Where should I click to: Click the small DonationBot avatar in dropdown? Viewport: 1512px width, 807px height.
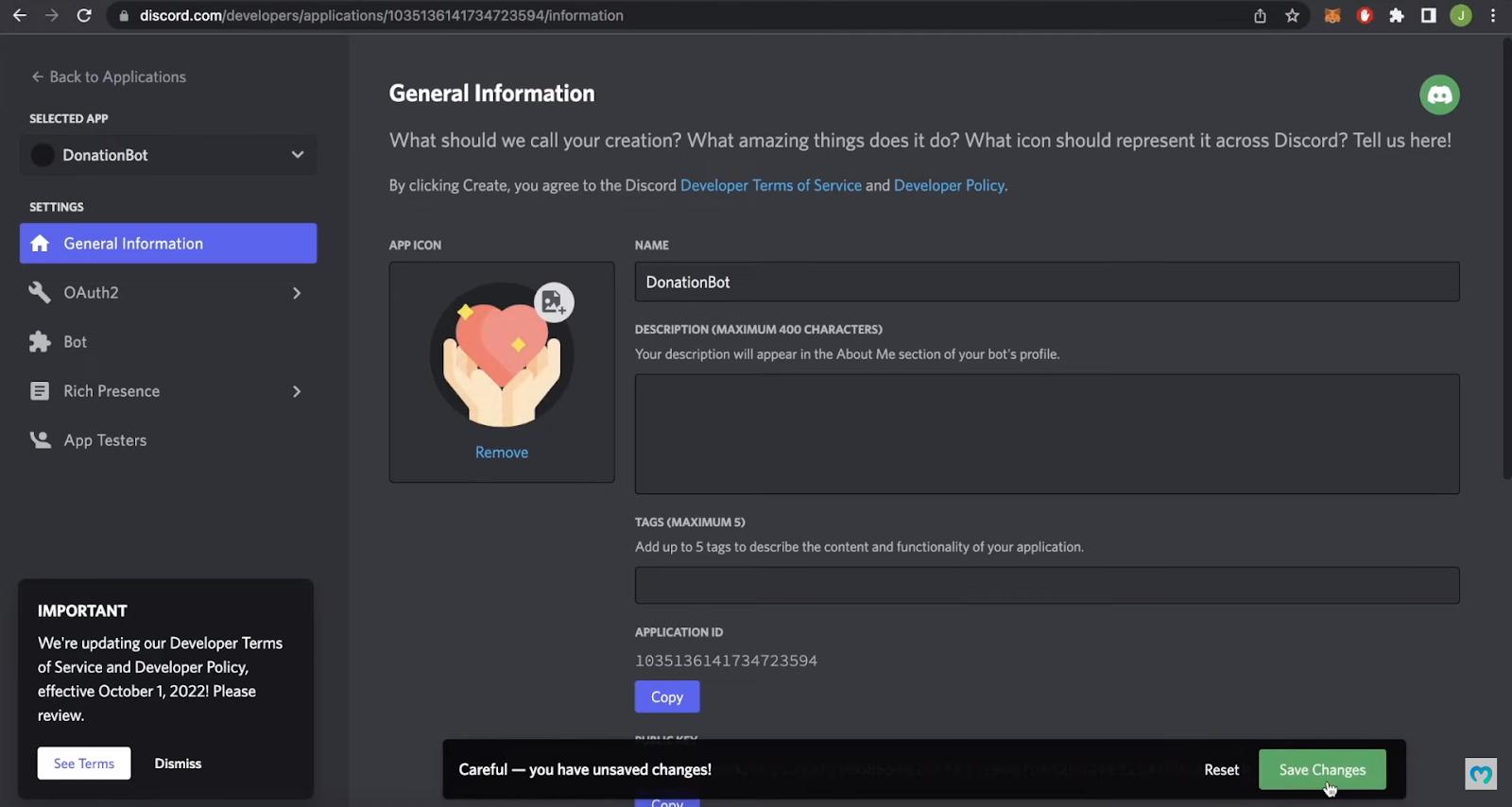[43, 155]
